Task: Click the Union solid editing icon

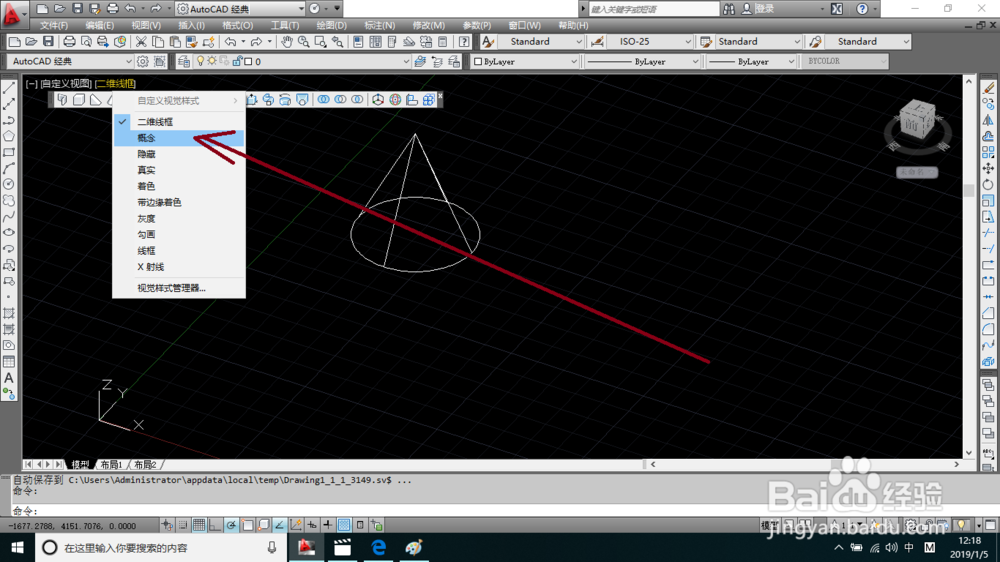Action: tap(324, 100)
